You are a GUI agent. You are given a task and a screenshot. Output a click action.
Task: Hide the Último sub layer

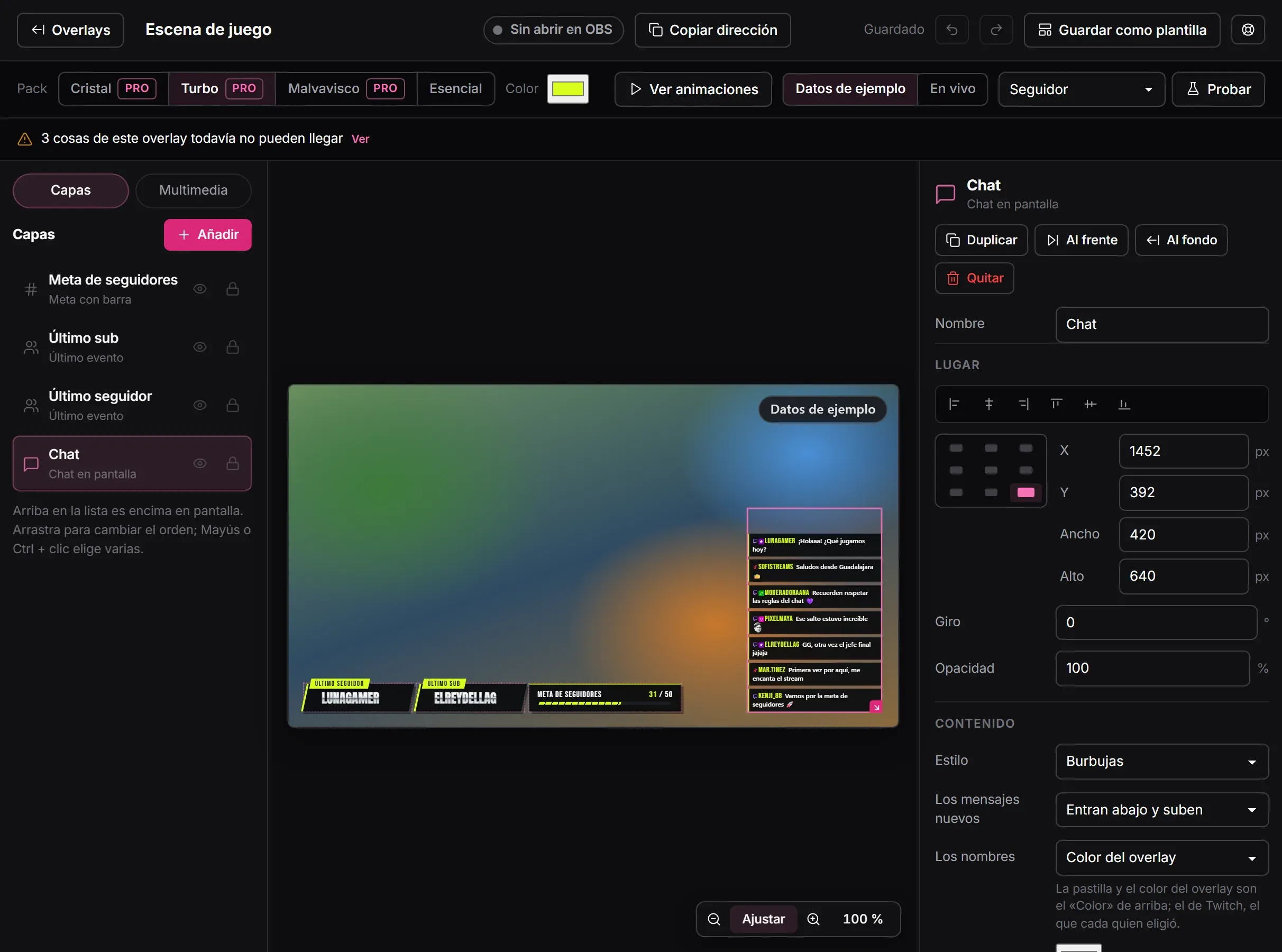(x=200, y=347)
